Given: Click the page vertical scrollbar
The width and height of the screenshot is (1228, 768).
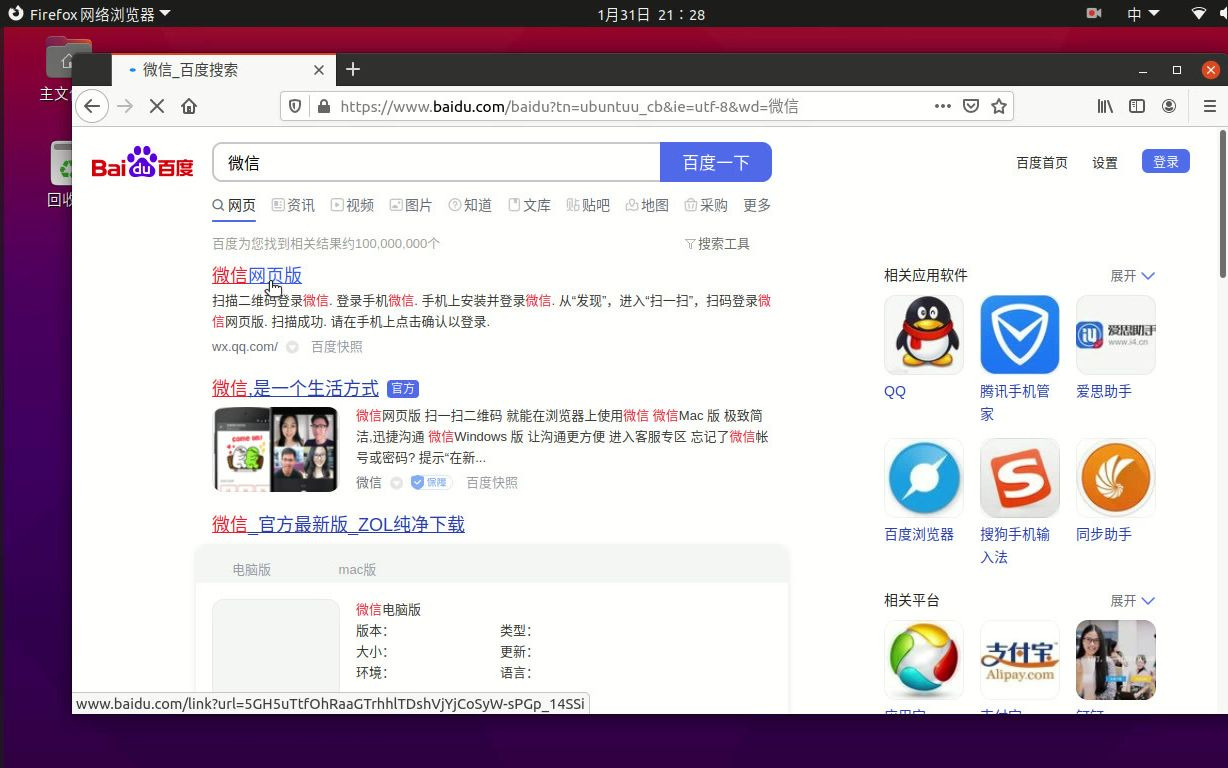Looking at the screenshot, I should click(x=1223, y=420).
